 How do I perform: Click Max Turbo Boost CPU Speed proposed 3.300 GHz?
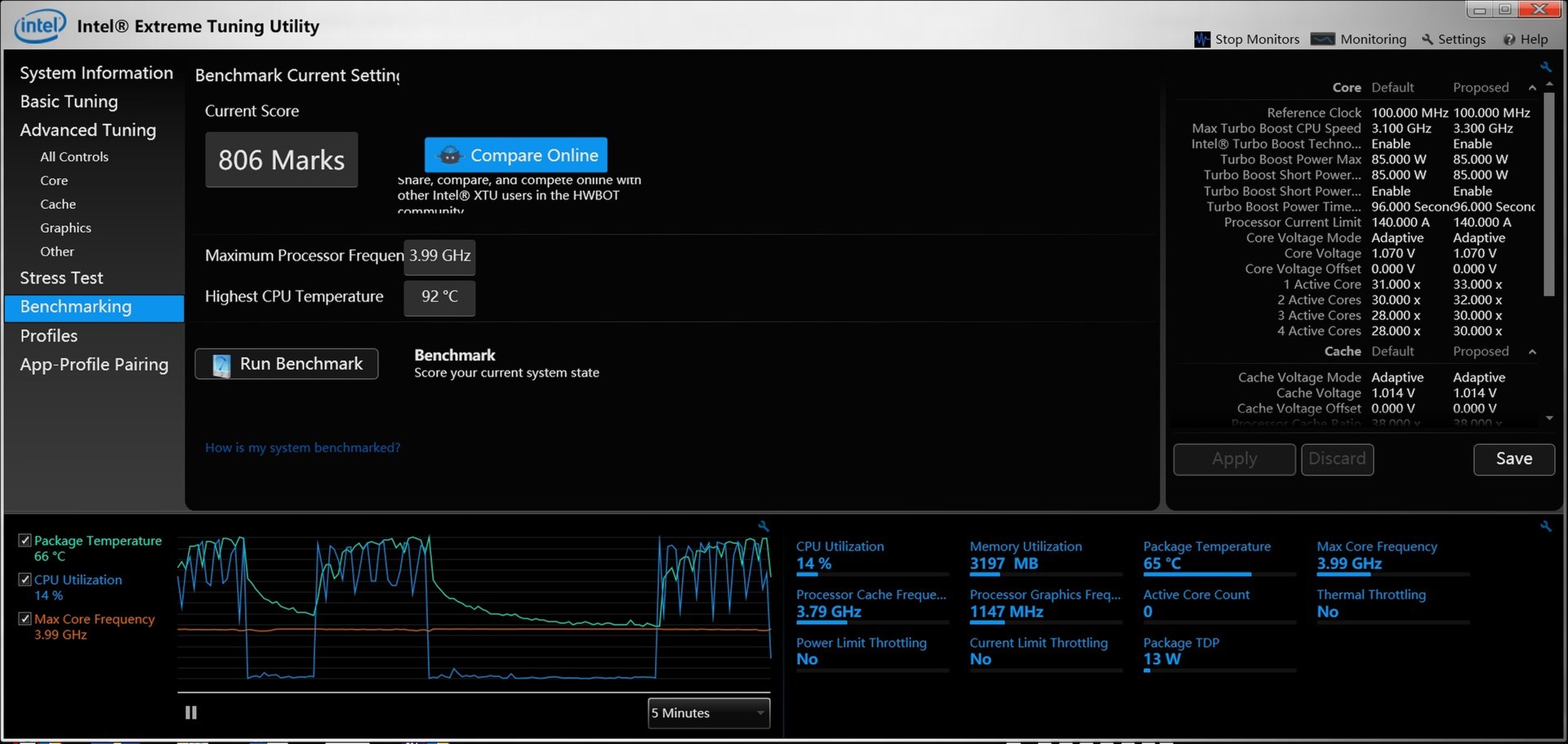(x=1483, y=128)
